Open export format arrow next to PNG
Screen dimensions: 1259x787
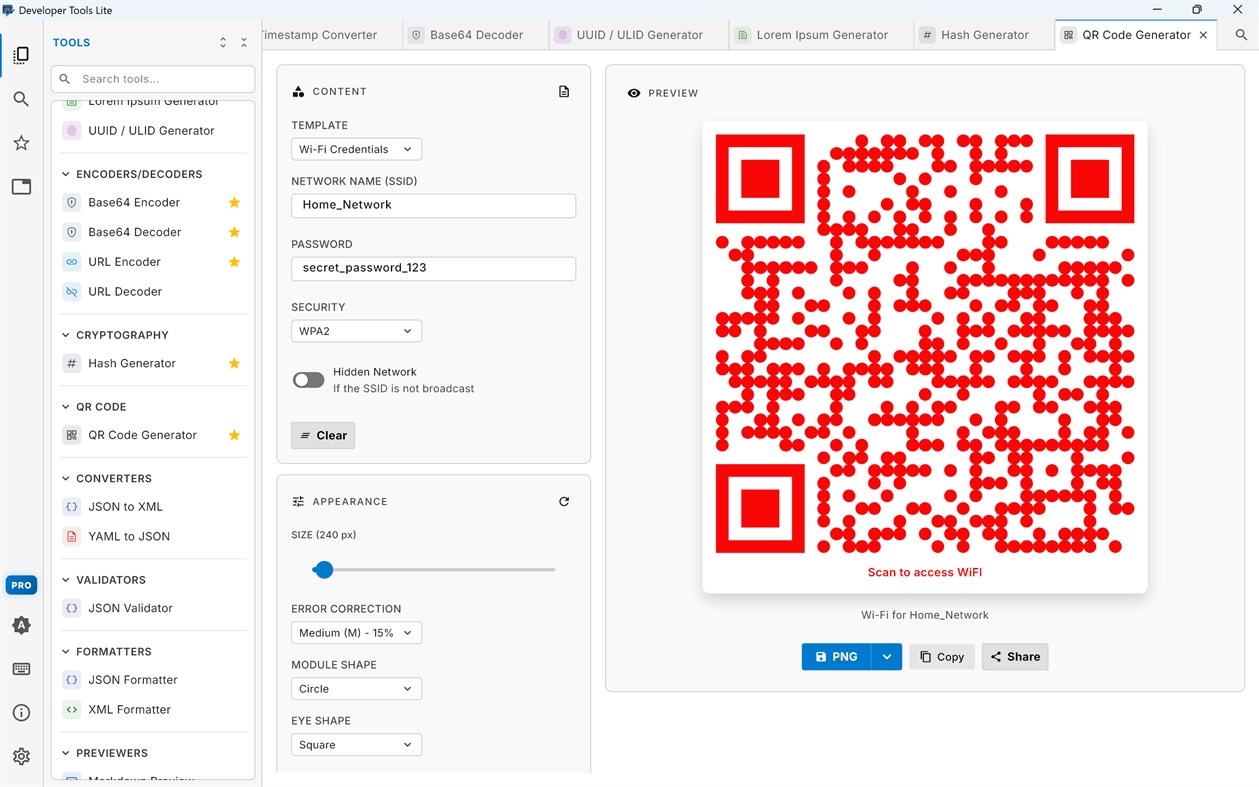point(887,657)
